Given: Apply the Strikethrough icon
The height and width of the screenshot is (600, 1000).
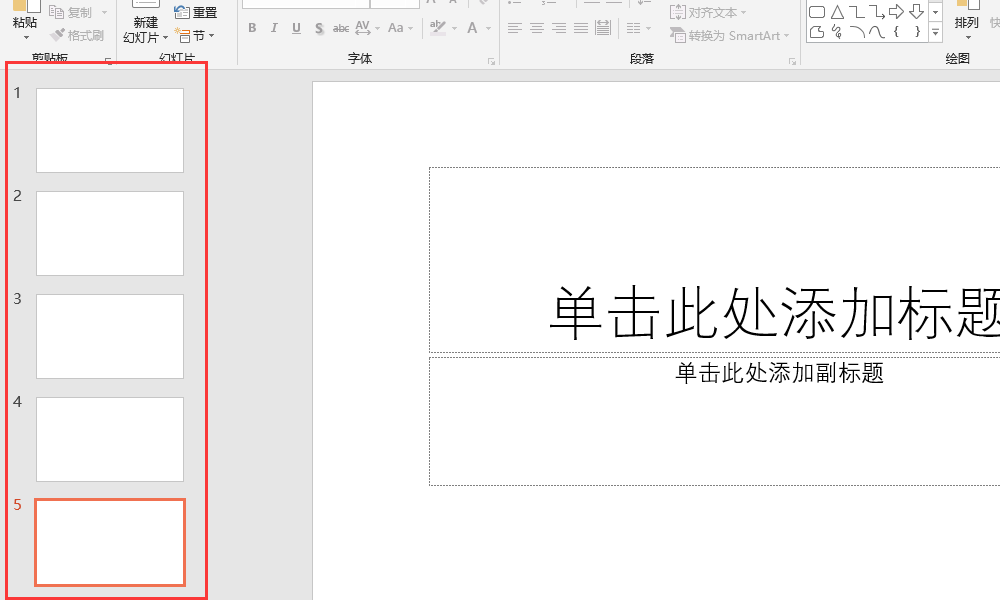Looking at the screenshot, I should 340,28.
